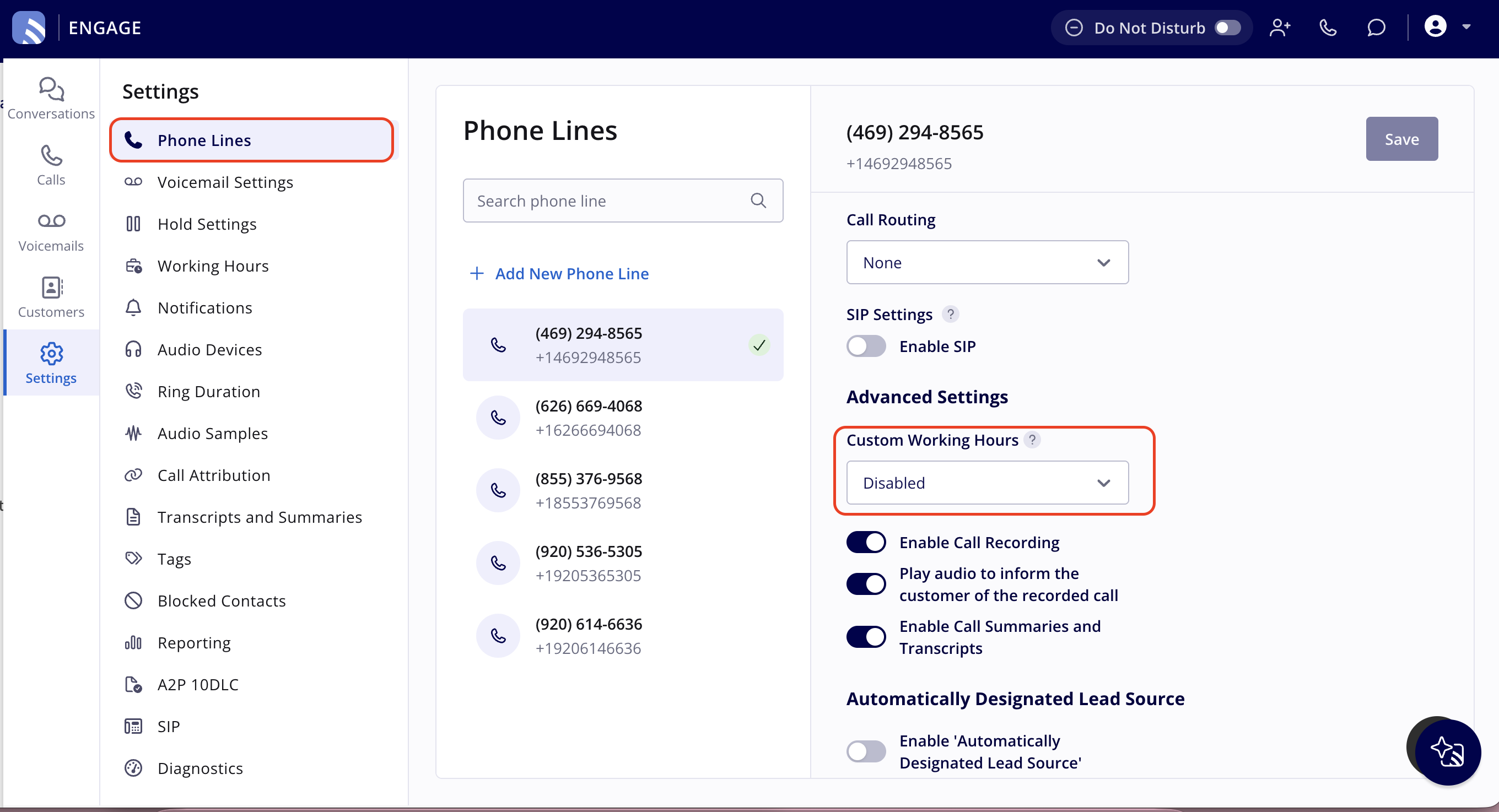Click the Save button
Viewport: 1499px width, 812px height.
[1401, 139]
